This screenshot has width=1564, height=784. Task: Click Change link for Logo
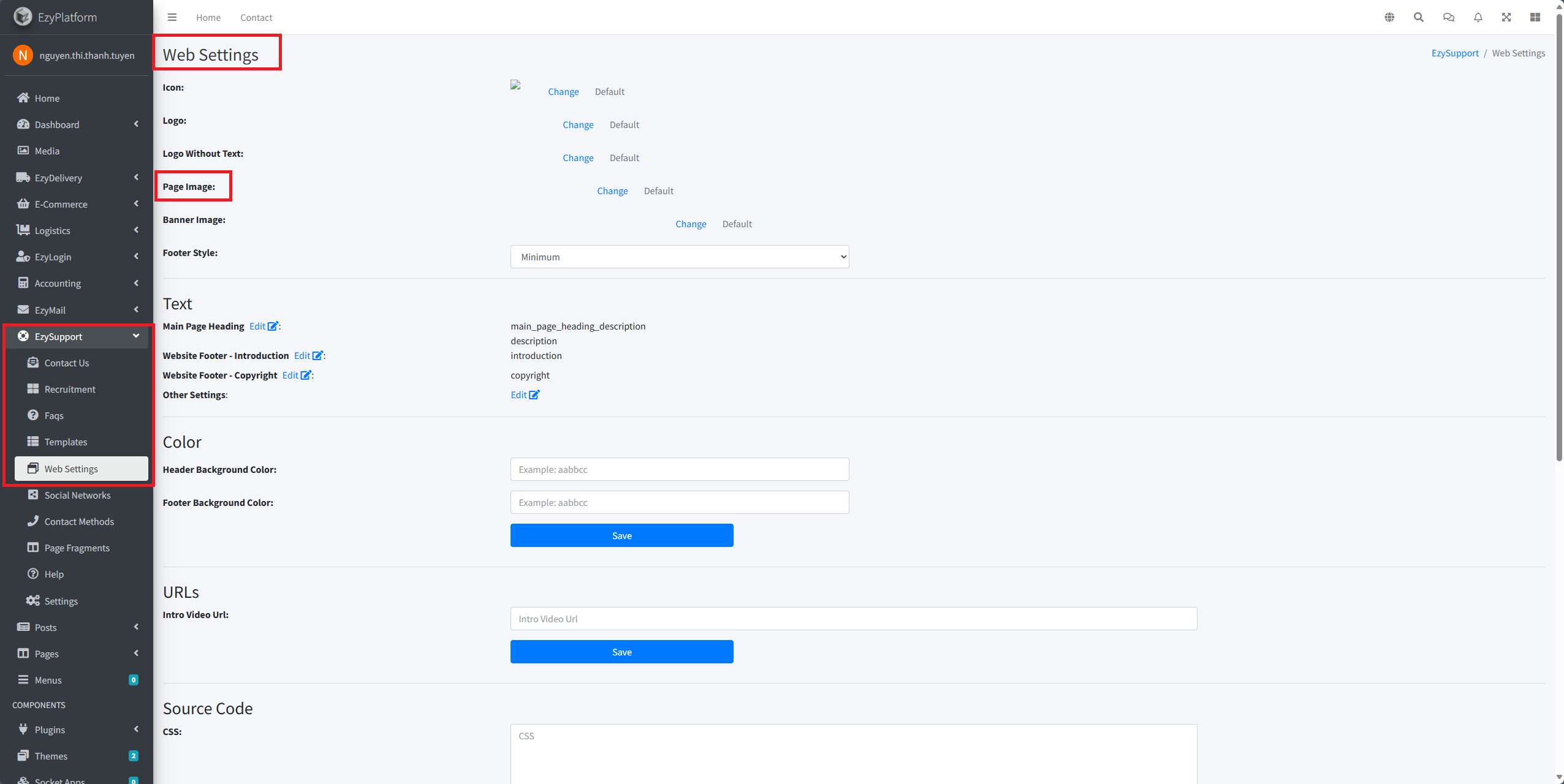(x=578, y=125)
